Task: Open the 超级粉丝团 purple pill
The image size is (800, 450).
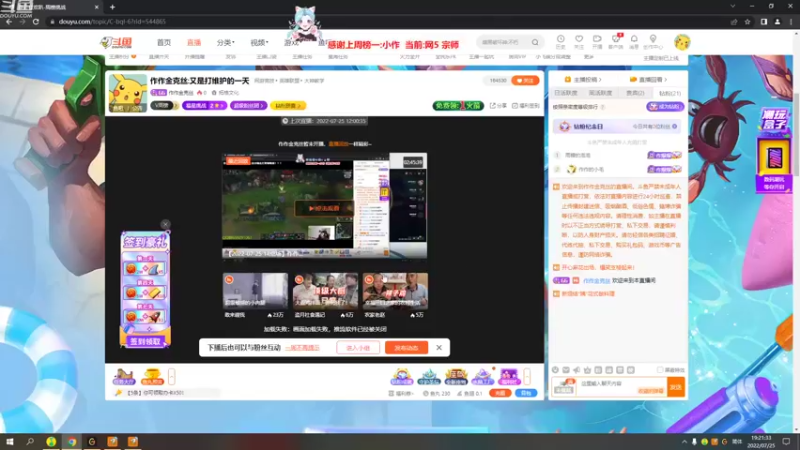Action: pos(248,106)
